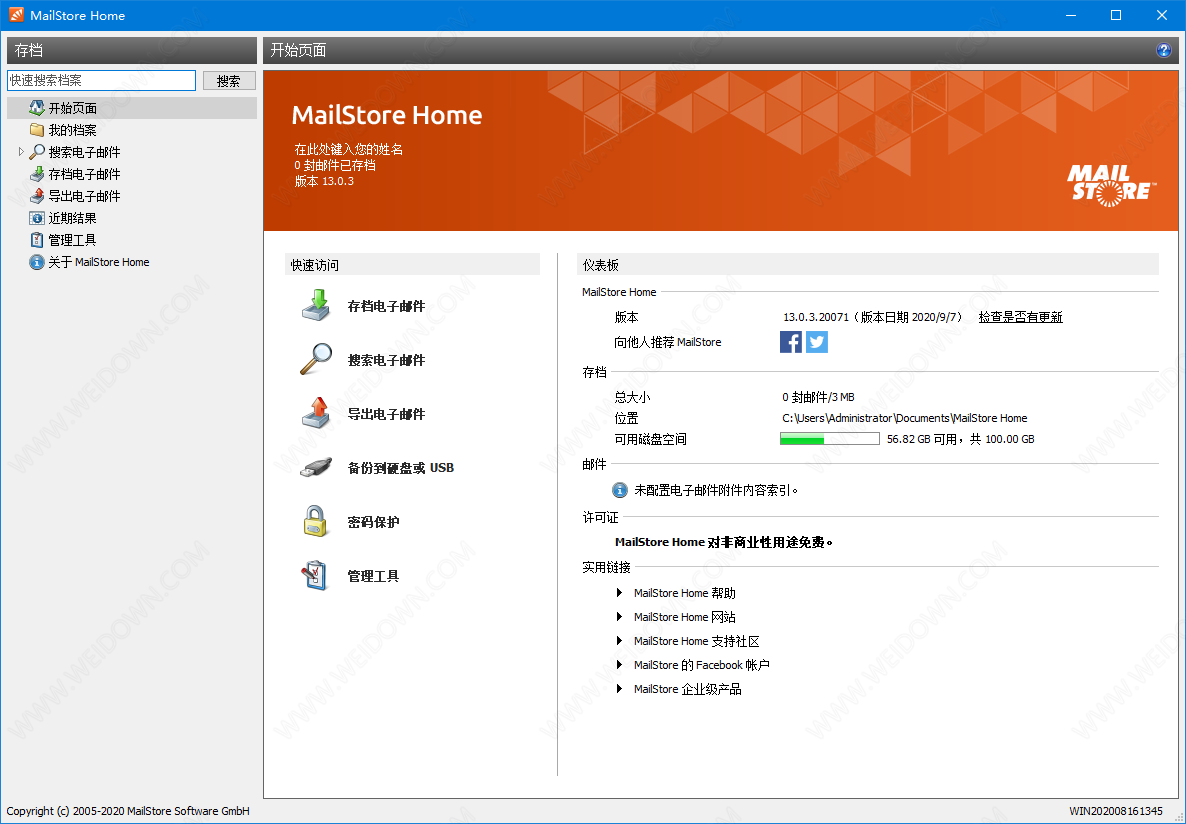The width and height of the screenshot is (1186, 824).
Task: Click the USB drive backup icon
Action: coord(316,468)
